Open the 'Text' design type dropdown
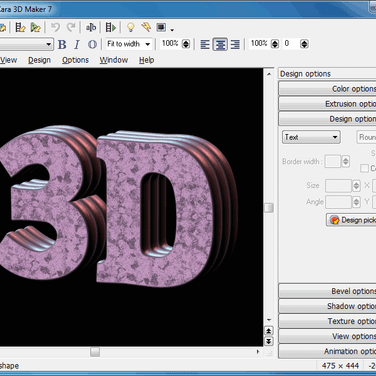The image size is (376, 376). tap(311, 137)
